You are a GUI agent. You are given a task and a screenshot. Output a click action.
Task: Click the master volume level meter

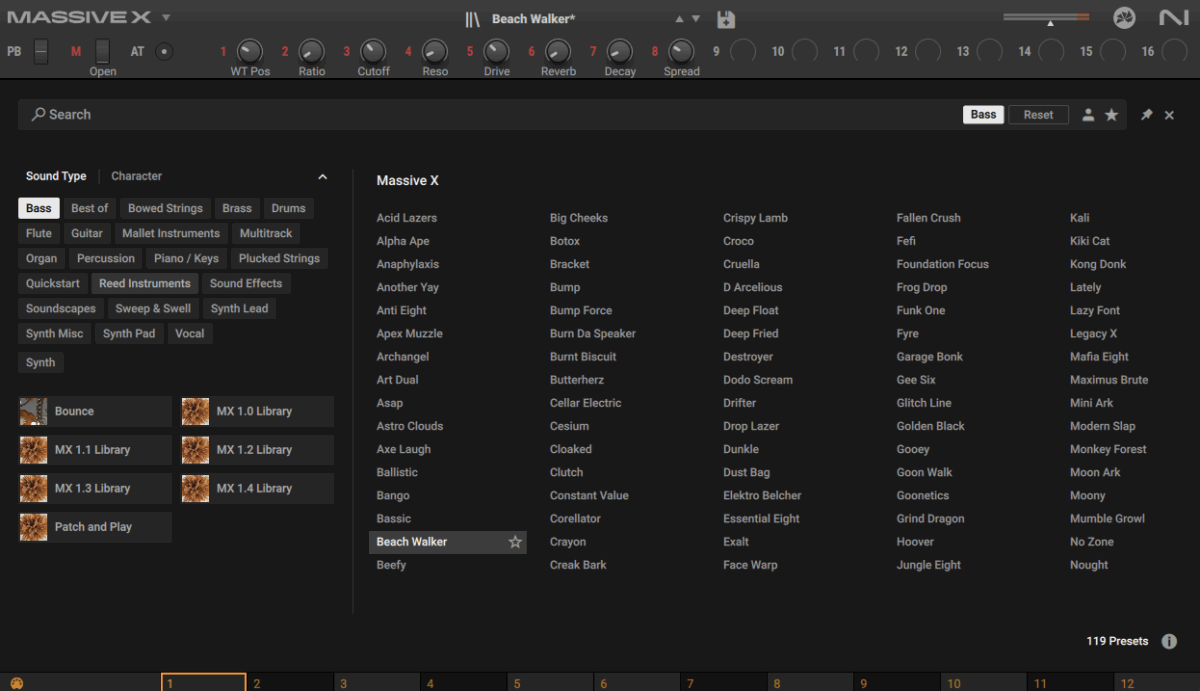[1046, 17]
